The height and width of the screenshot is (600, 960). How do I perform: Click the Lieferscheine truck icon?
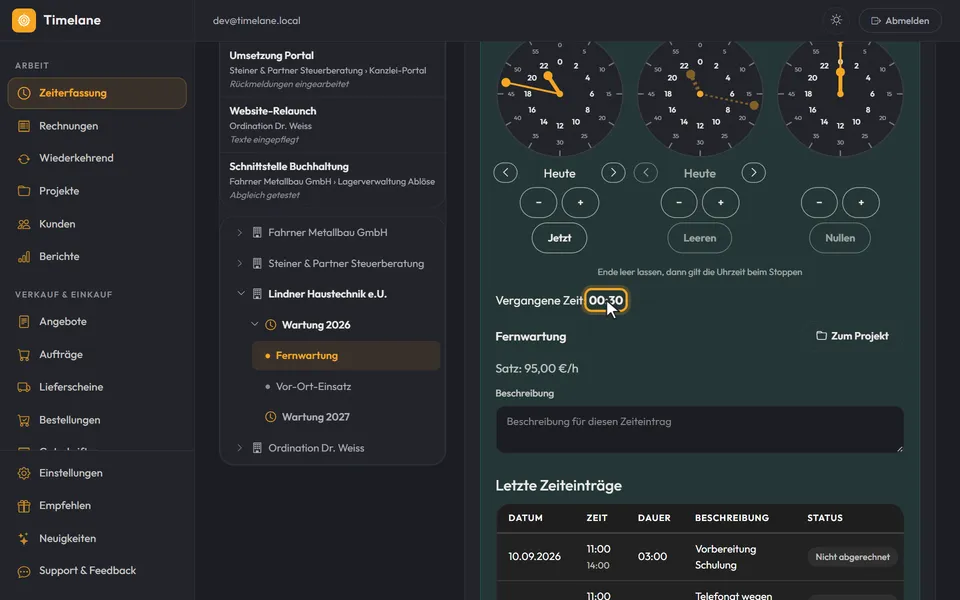coord(24,387)
